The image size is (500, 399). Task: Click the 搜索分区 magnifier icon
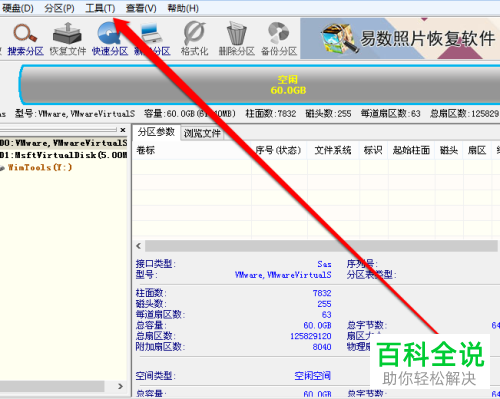[25, 33]
